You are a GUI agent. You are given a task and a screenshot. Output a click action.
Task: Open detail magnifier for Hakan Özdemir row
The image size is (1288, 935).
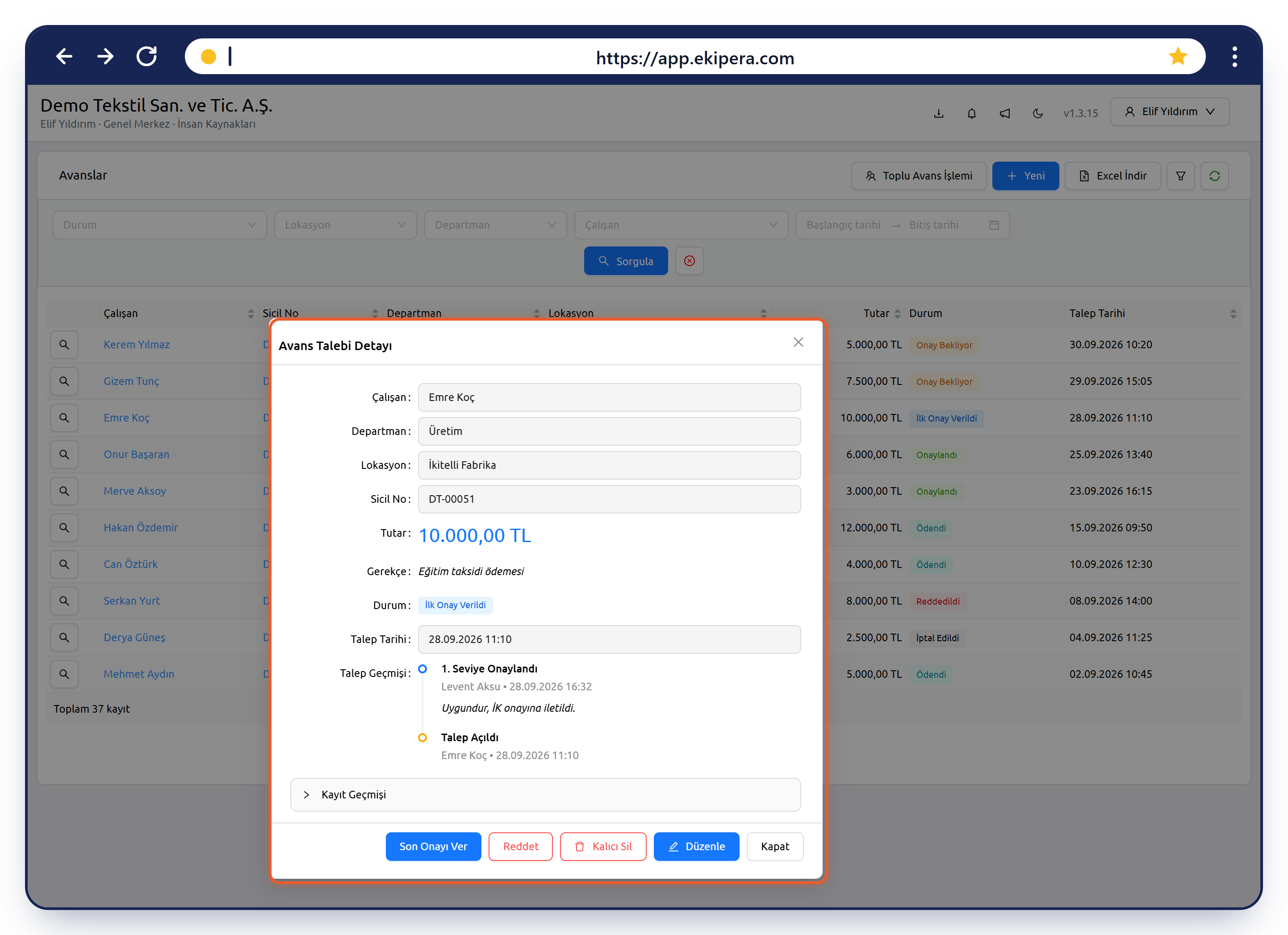pos(64,528)
